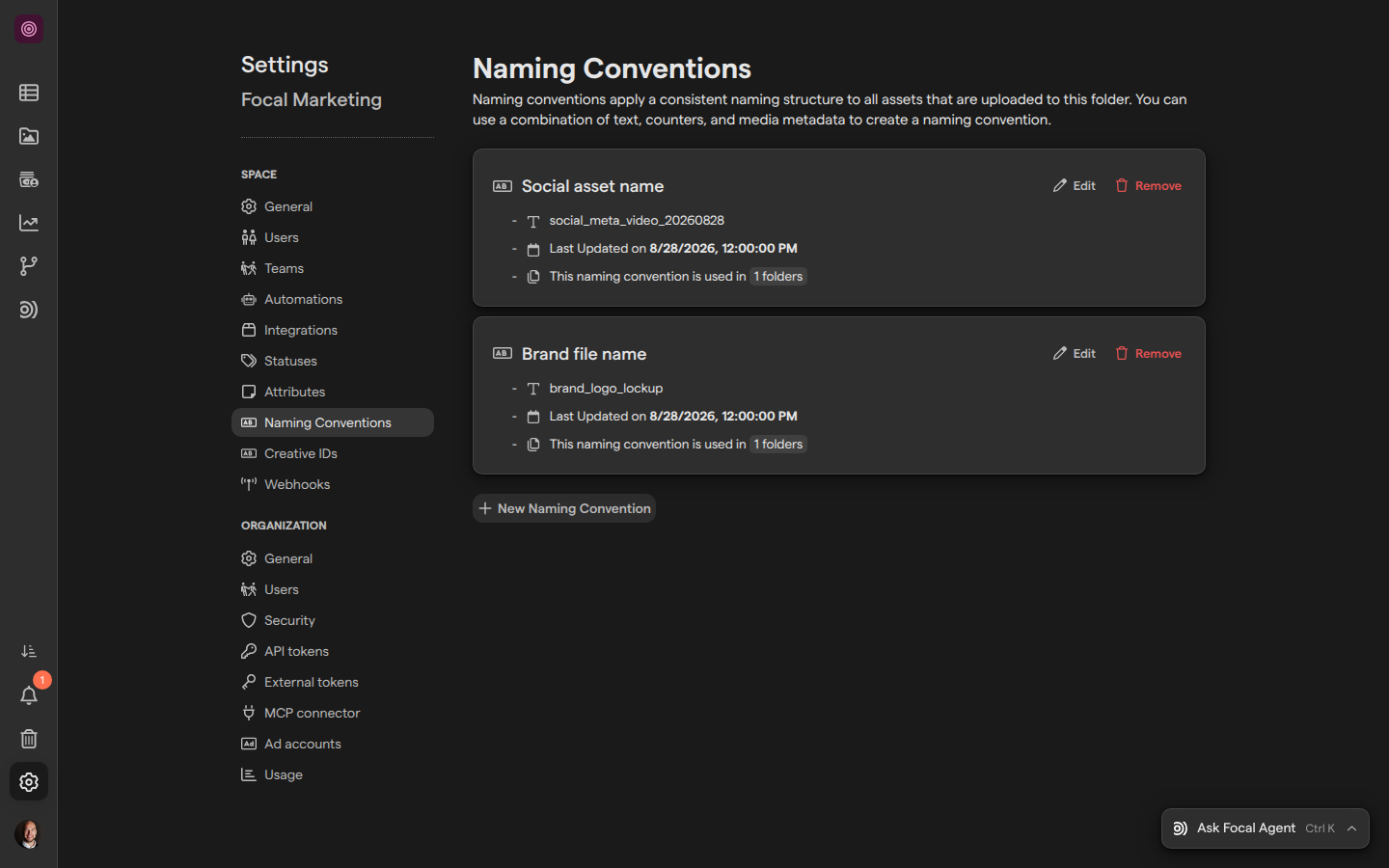Open the table view icon in left rail

pos(29,93)
